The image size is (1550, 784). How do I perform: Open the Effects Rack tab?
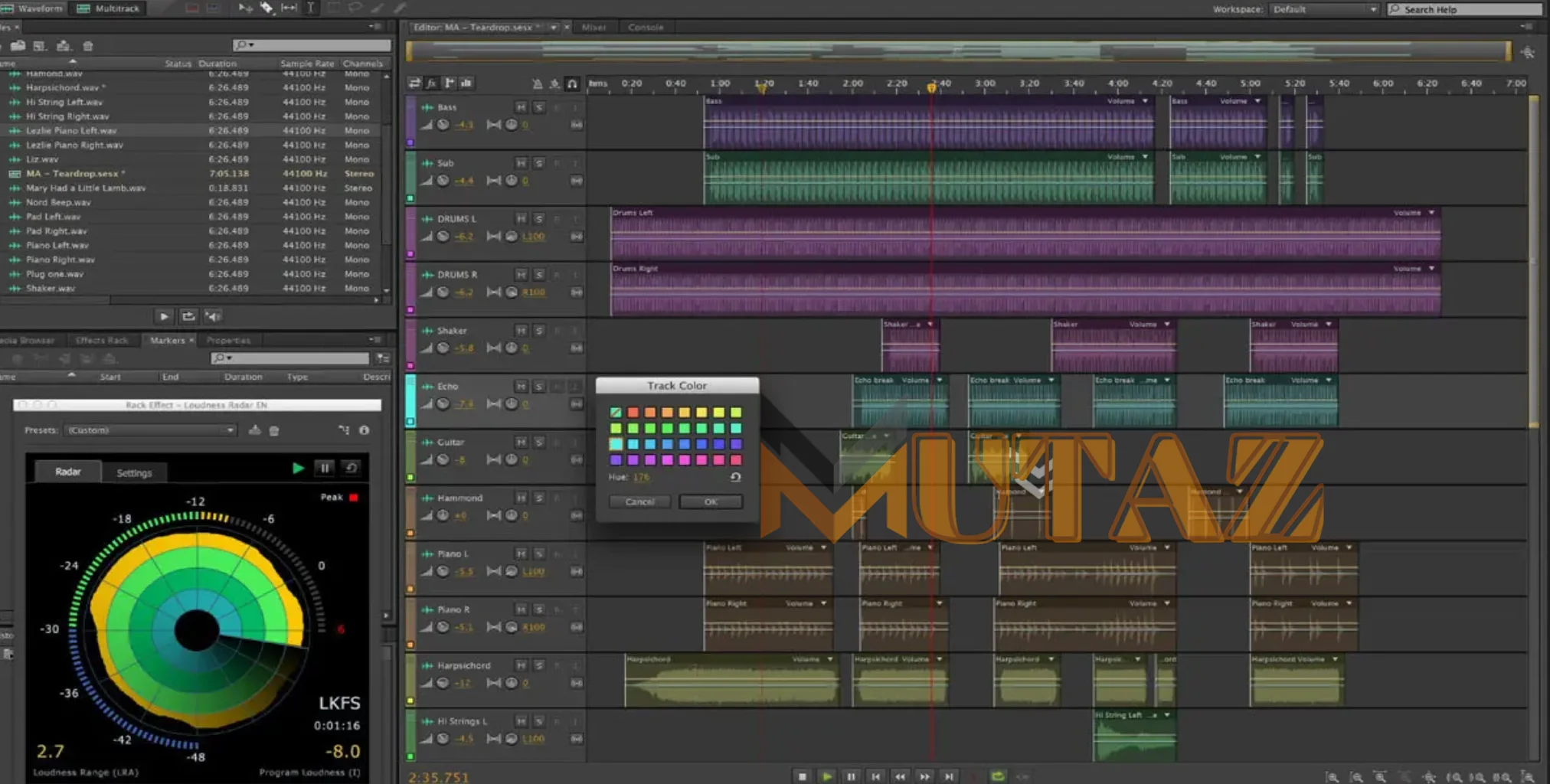tap(102, 340)
